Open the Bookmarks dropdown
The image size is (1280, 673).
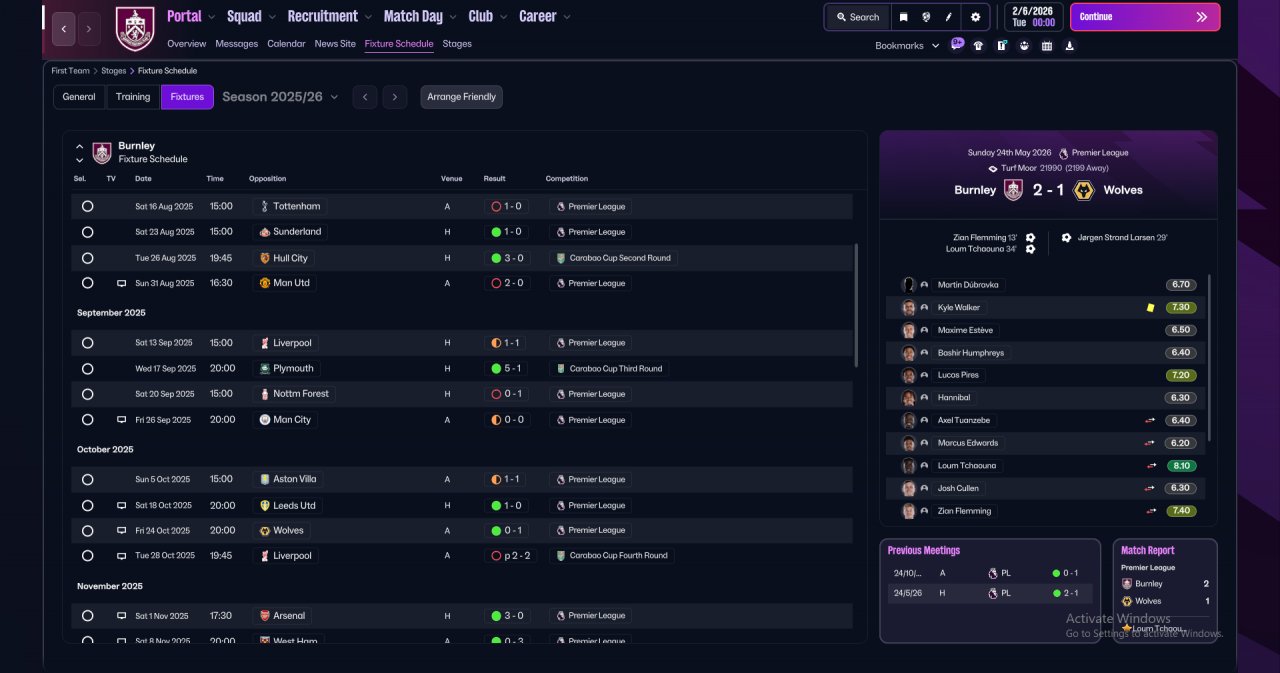907,46
